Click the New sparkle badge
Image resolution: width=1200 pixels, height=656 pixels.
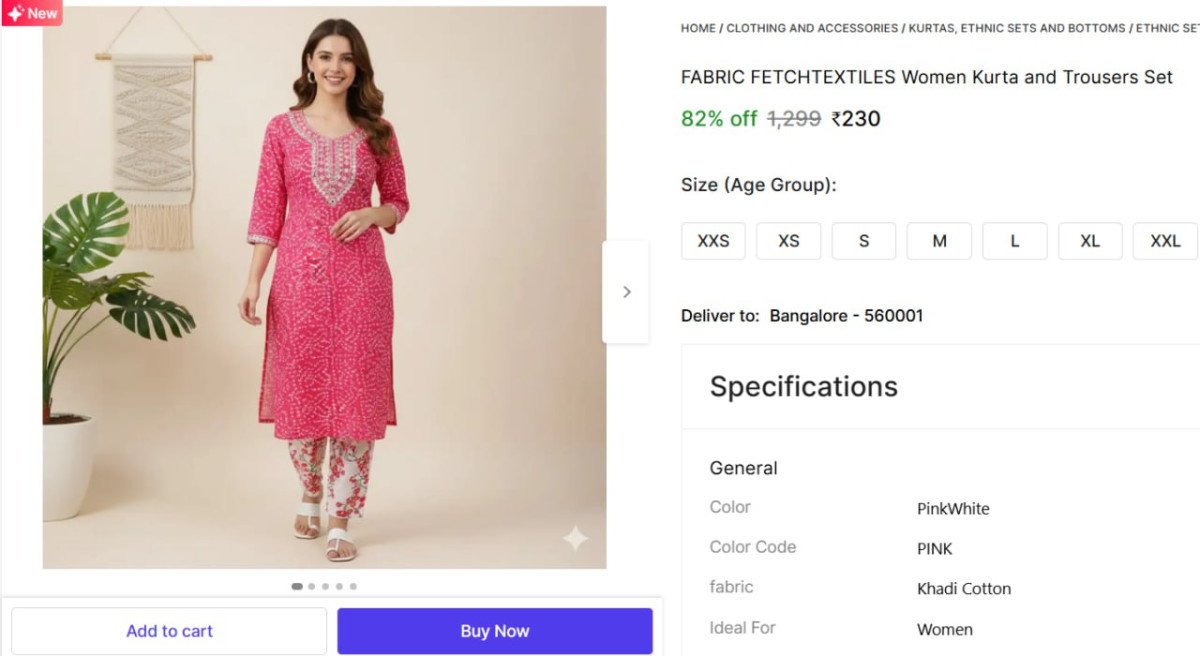pyautogui.click(x=32, y=13)
